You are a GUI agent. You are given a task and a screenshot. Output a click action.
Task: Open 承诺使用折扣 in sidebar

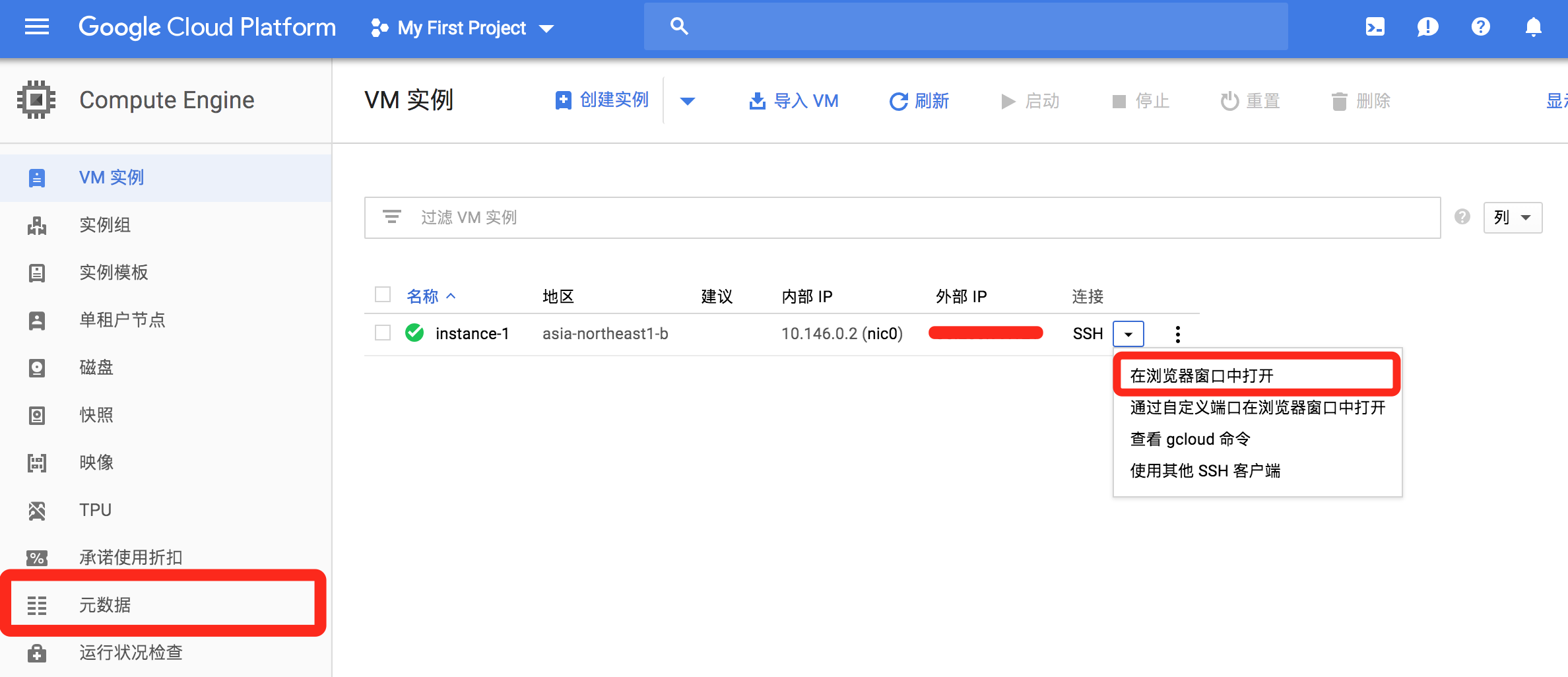(x=166, y=558)
